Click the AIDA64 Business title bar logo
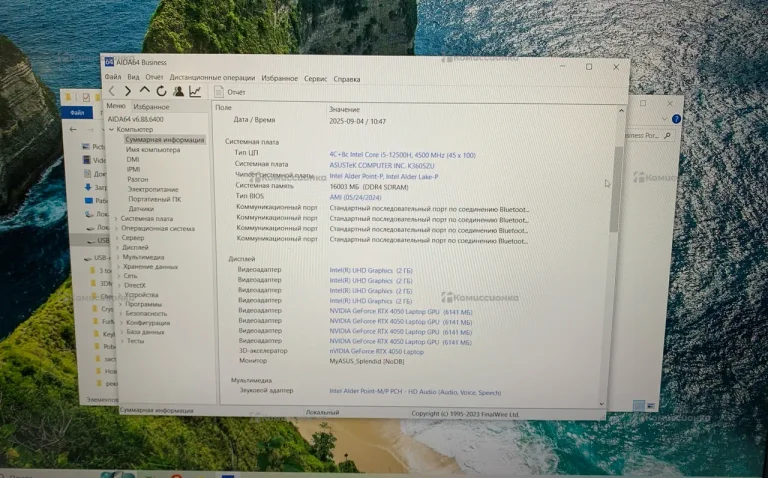 tap(109, 62)
